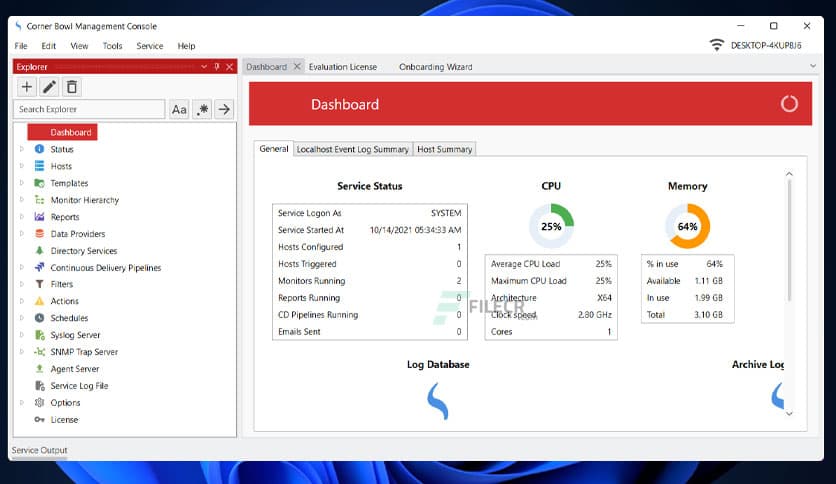This screenshot has width=836, height=484.
Task: Click the search go arrow button
Action: [x=224, y=109]
